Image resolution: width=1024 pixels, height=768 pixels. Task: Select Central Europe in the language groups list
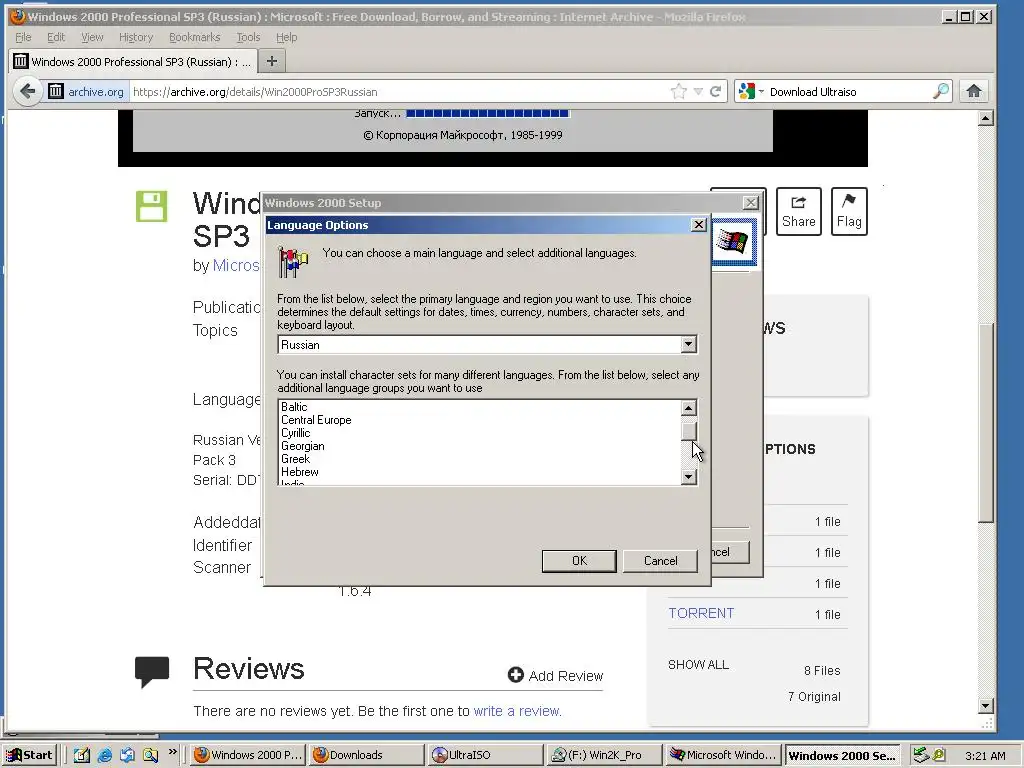[x=316, y=420]
